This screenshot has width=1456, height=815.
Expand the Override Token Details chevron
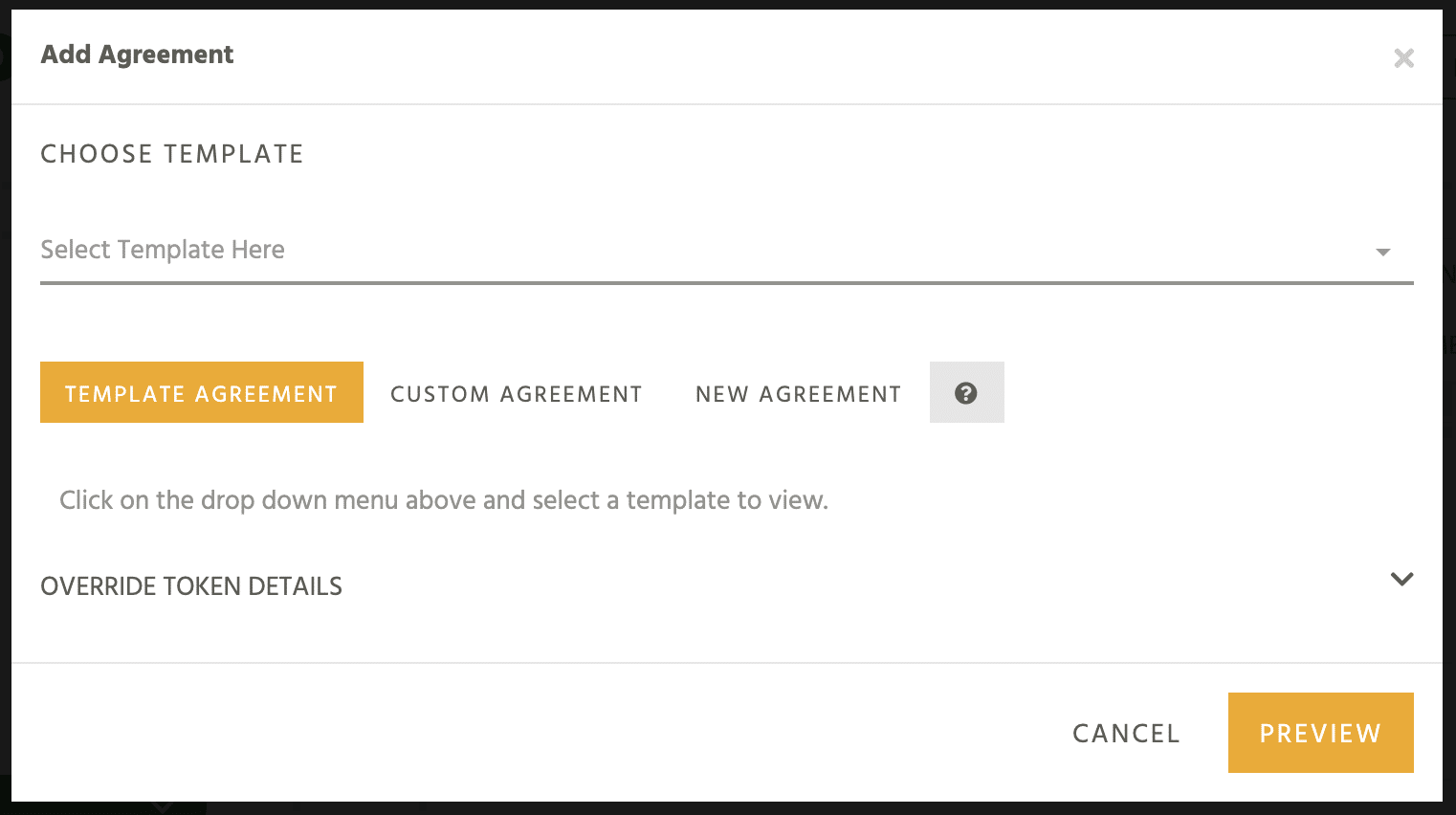tap(1401, 580)
